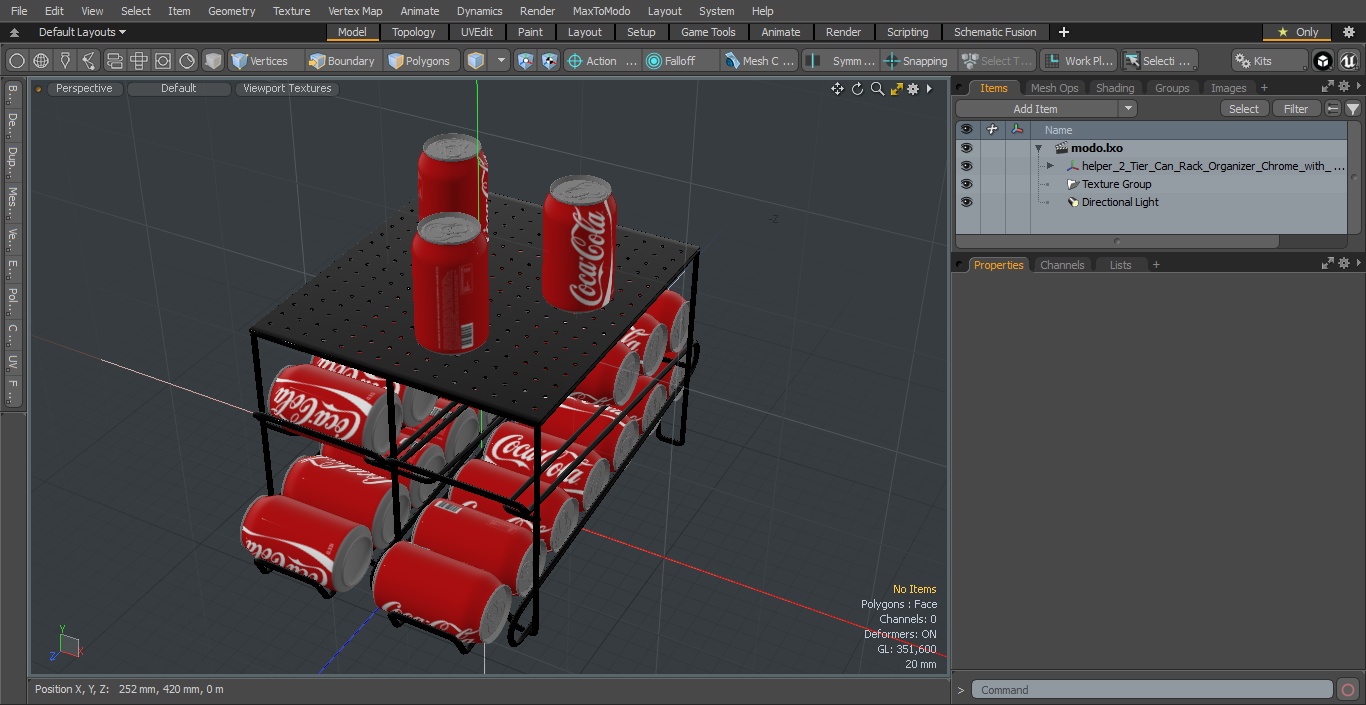Switch to the Topology layout tab
This screenshot has width=1366, height=705.
tap(413, 32)
